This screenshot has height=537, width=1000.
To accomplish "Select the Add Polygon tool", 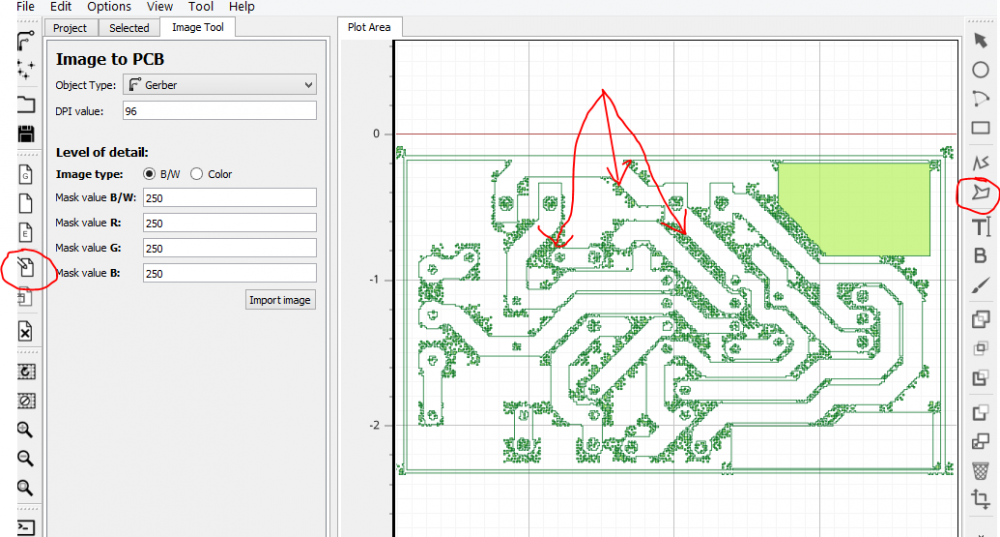I will coord(980,192).
